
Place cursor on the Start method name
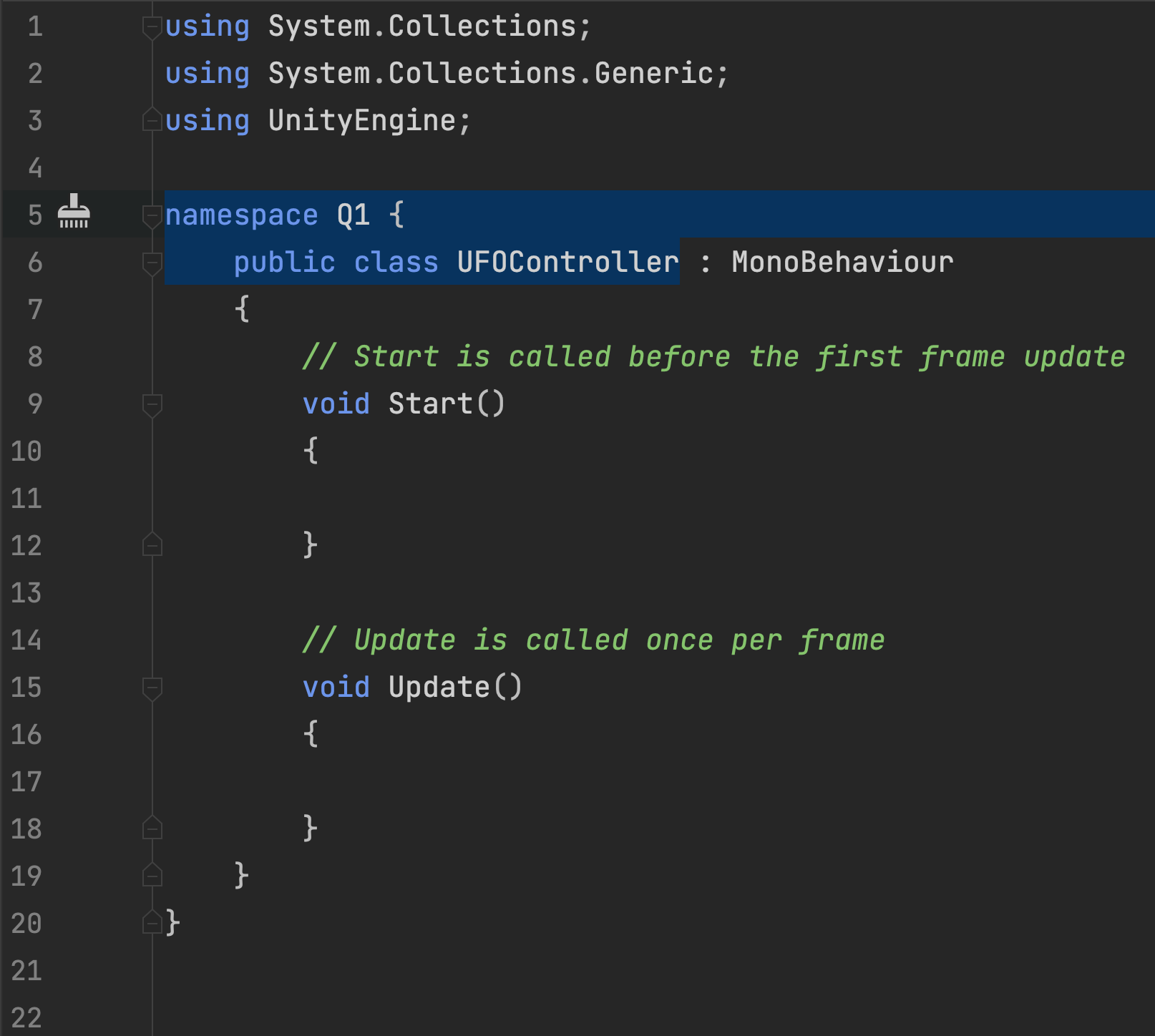pos(430,404)
